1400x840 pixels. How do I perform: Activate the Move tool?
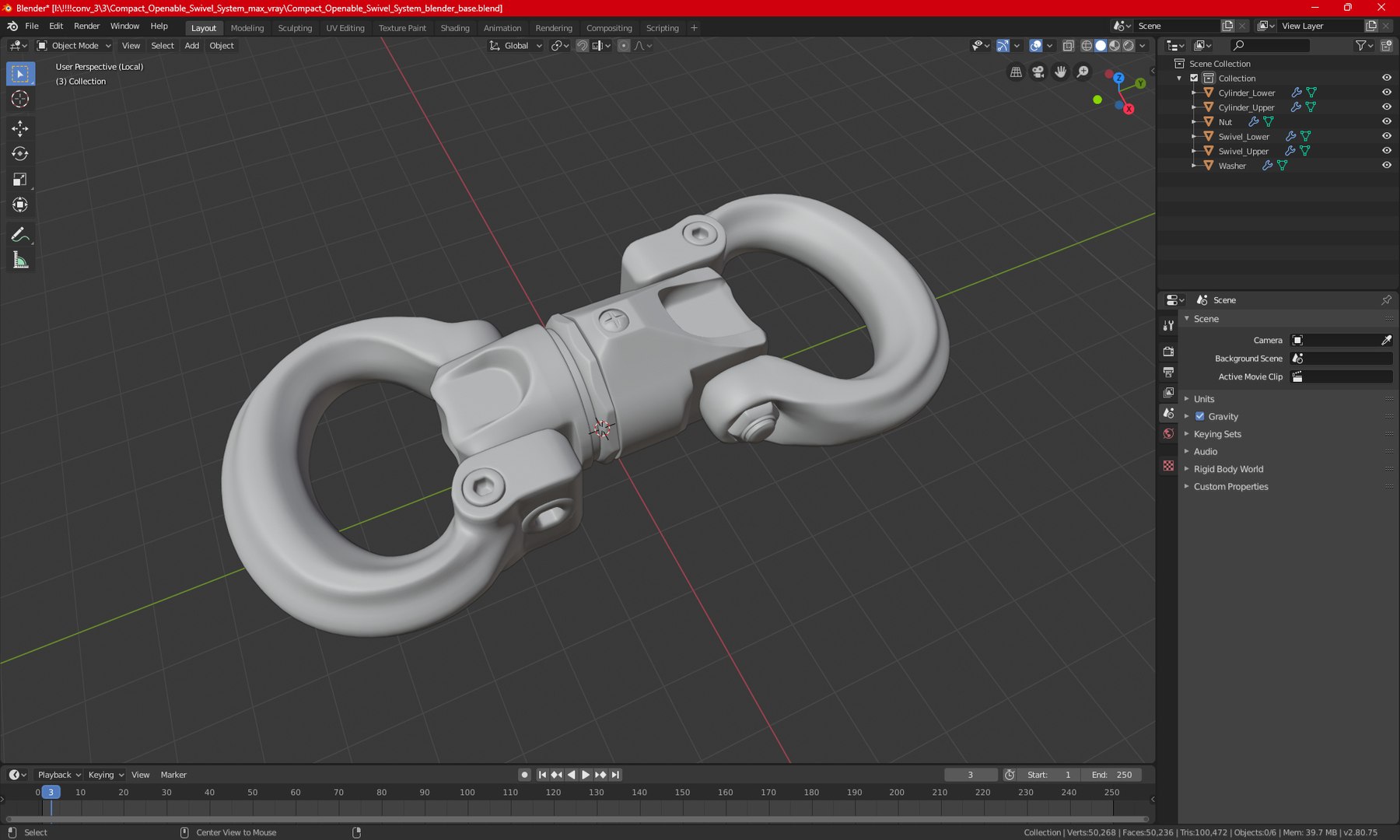(20, 128)
